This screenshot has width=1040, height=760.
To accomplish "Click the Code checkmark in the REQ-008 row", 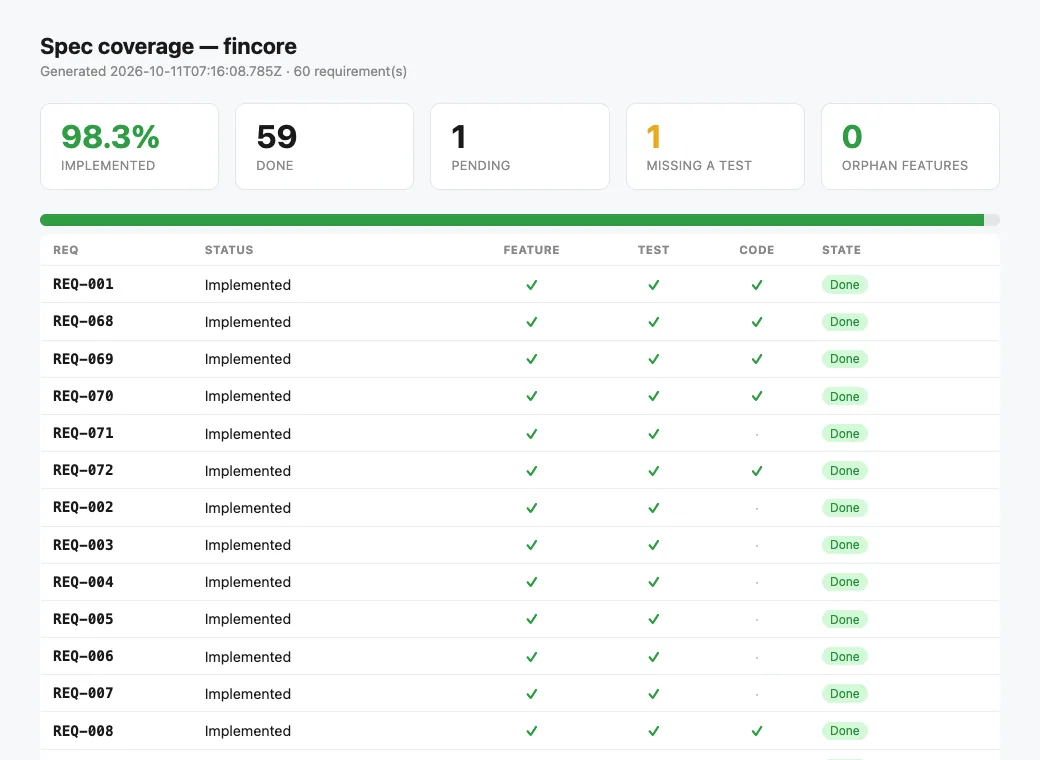I will coord(757,731).
